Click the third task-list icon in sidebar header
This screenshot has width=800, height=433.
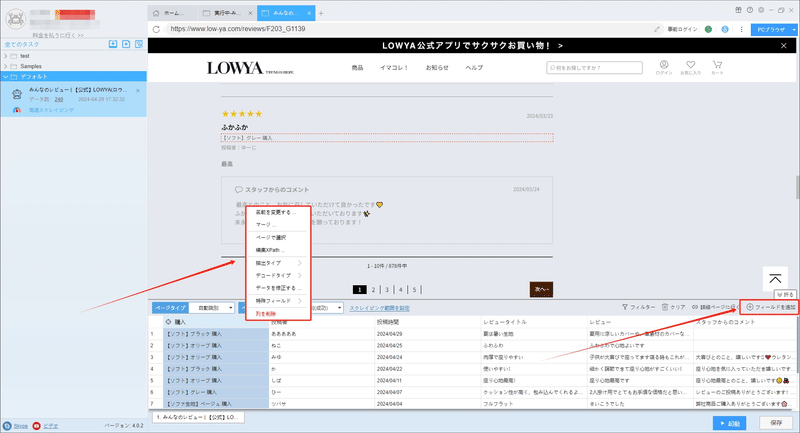click(x=139, y=44)
